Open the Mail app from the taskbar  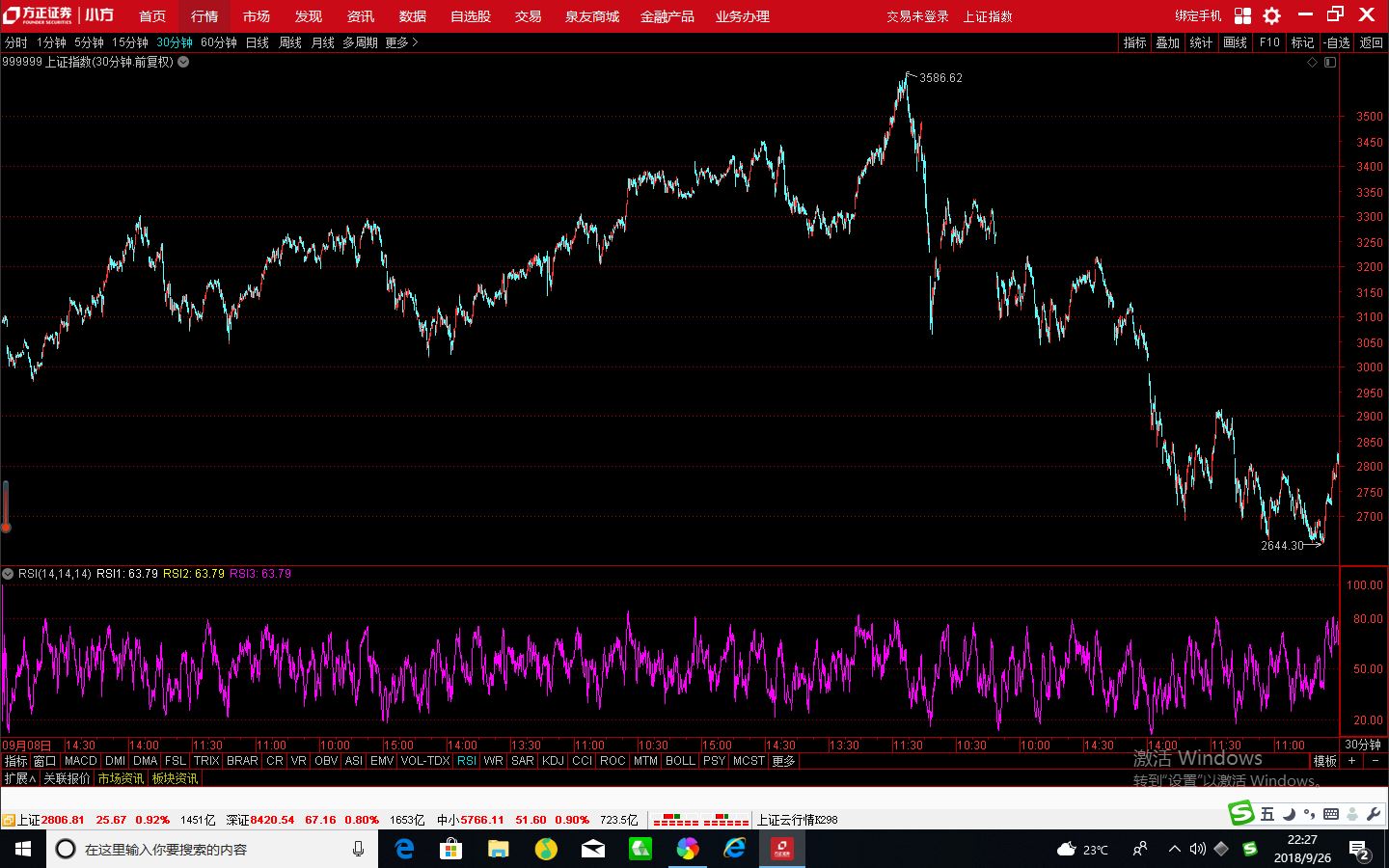(592, 849)
